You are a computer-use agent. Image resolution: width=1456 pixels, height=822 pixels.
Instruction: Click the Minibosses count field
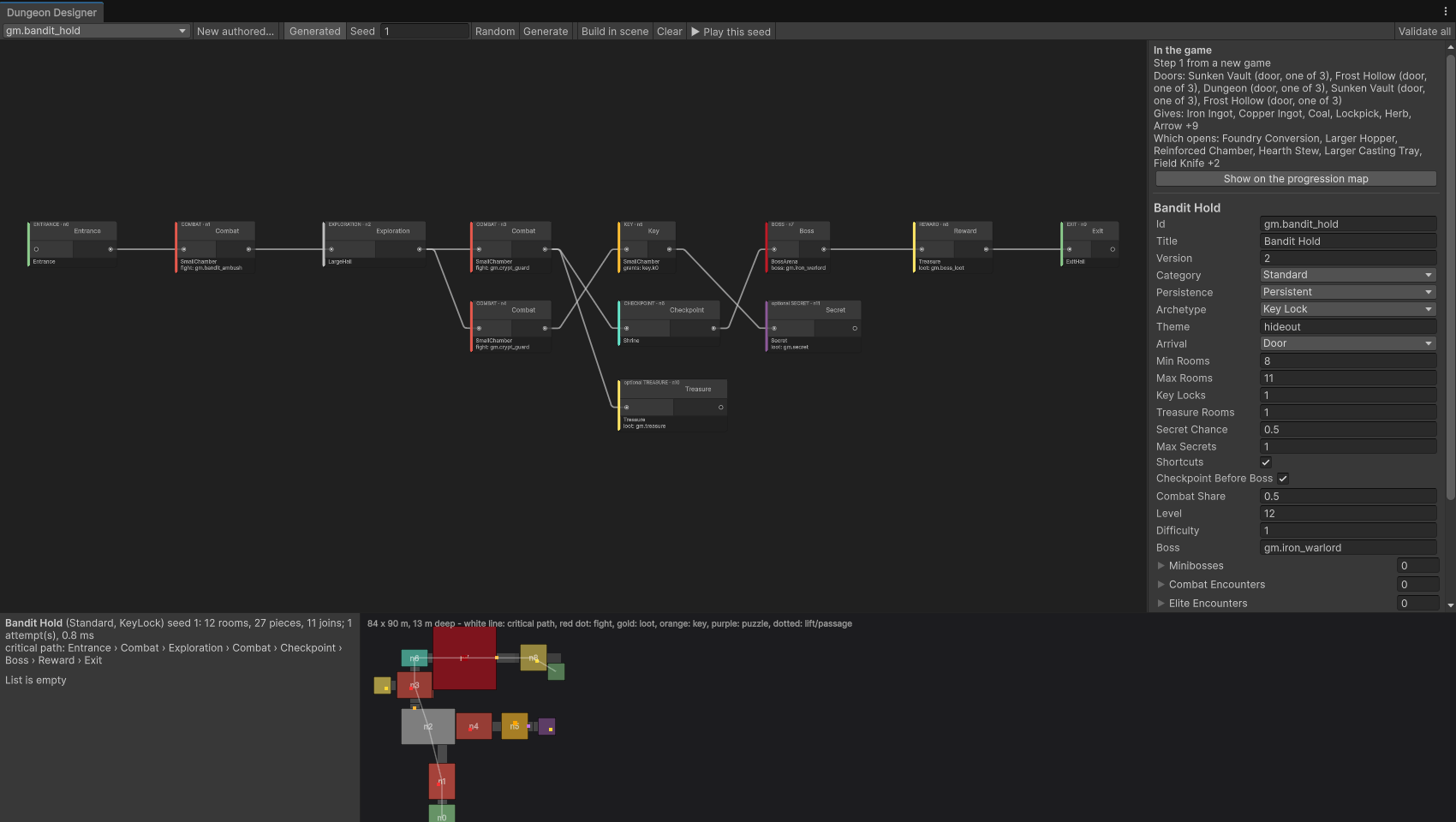[x=1417, y=566]
